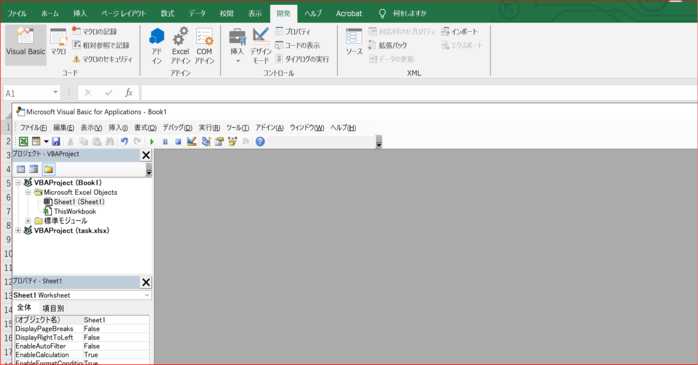698x365 pixels.
Task: Switch to the 項目別 properties tab
Action: pos(53,308)
